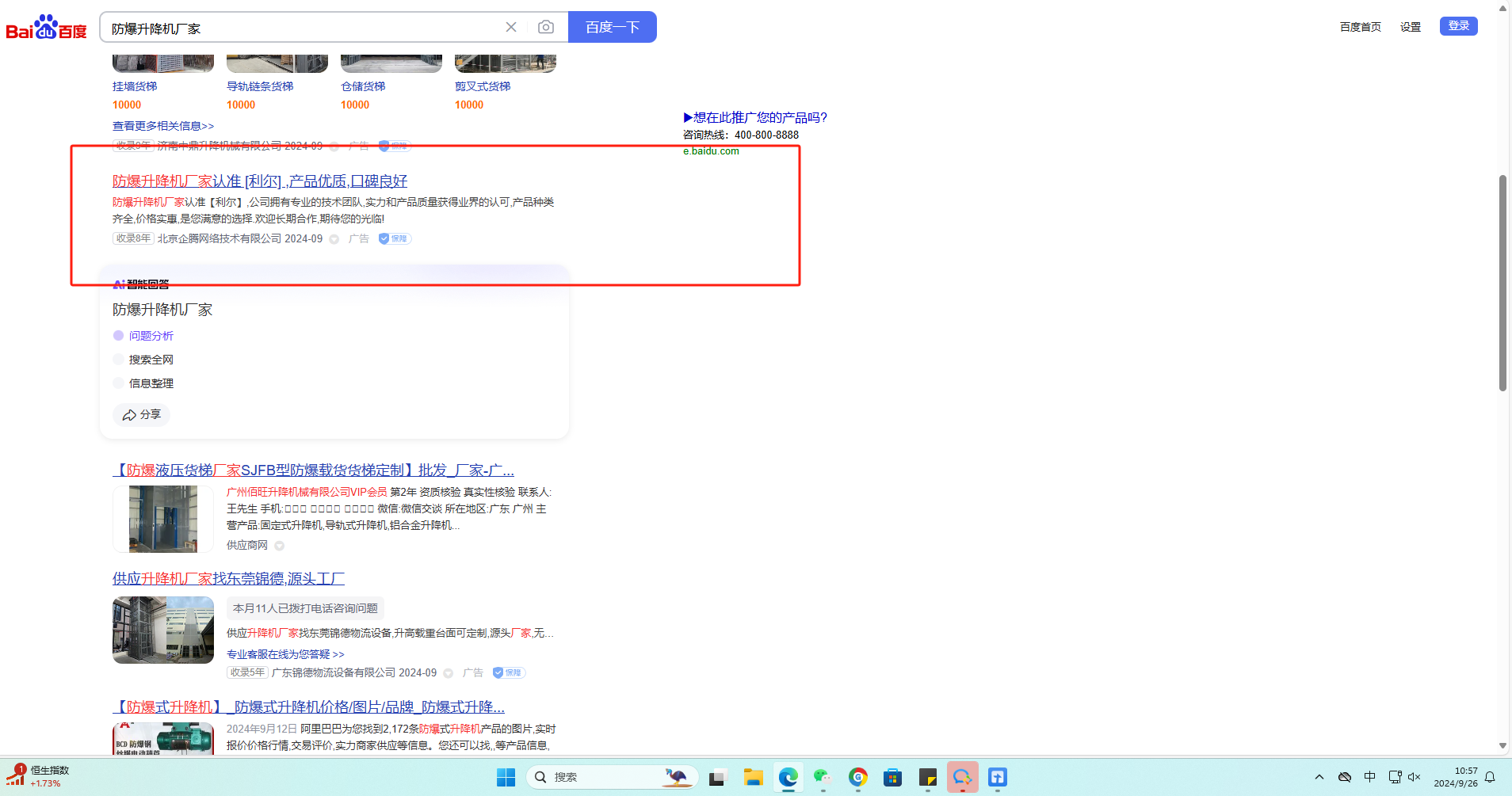Click the 中 input method indicator
1512x796 pixels.
coord(1370,777)
